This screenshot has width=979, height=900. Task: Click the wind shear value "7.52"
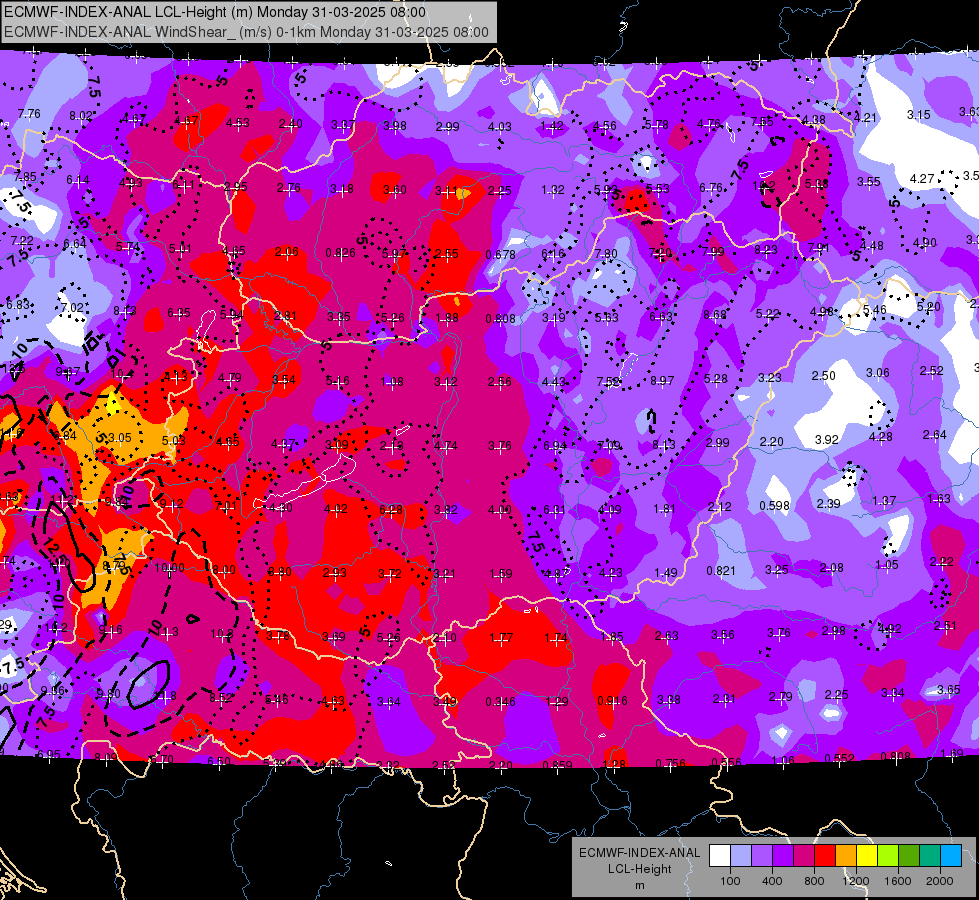click(x=608, y=382)
